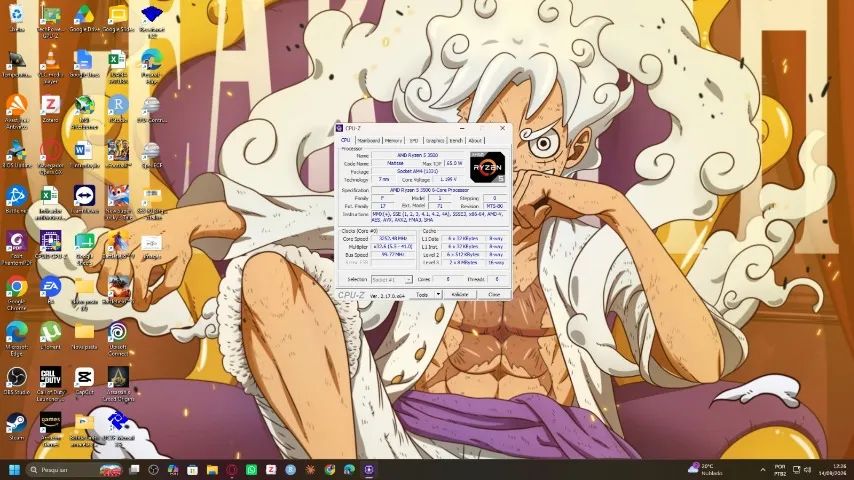Select the CPUID CPU-Z desktop shortcut

pos(51,245)
